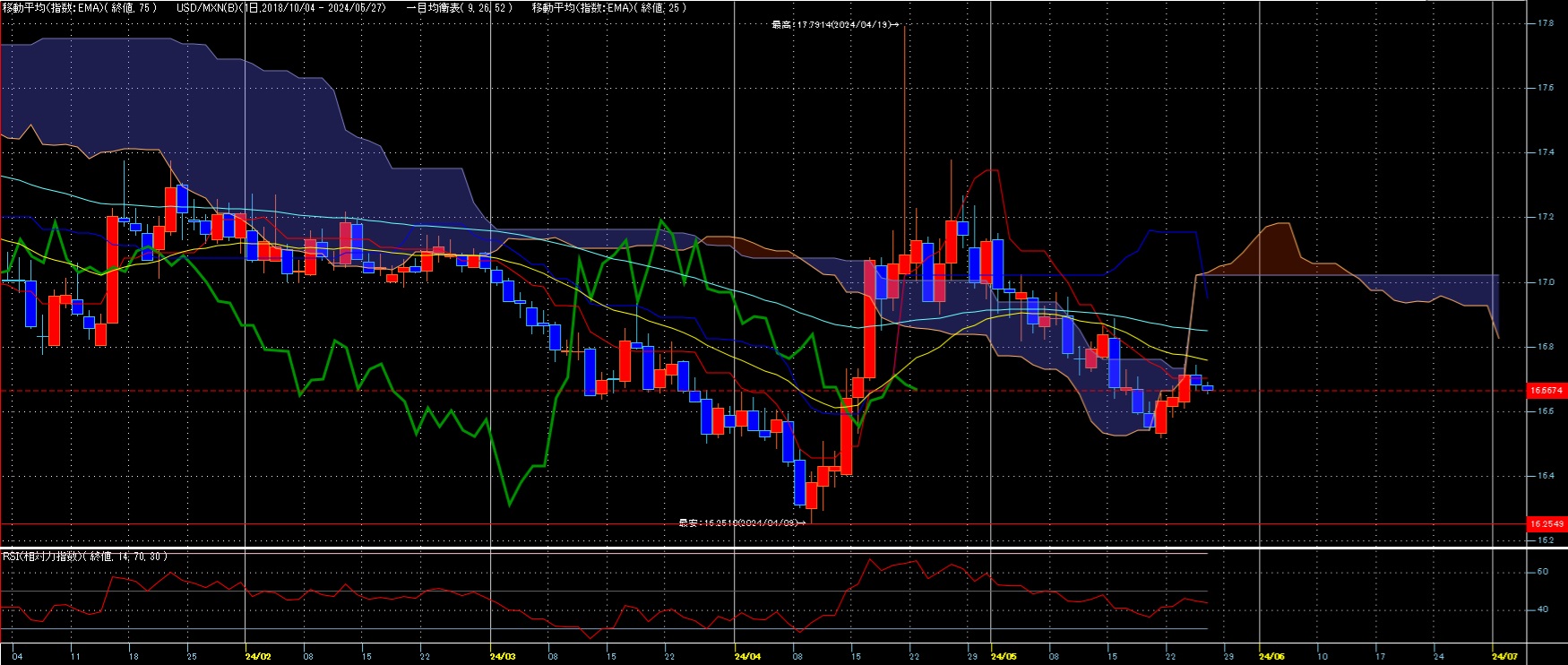Select the 24/07 month marker on date axis

(x=1505, y=656)
